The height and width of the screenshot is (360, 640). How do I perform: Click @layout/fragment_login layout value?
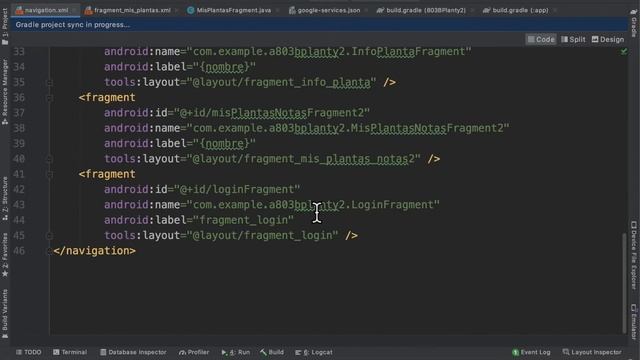(x=262, y=236)
